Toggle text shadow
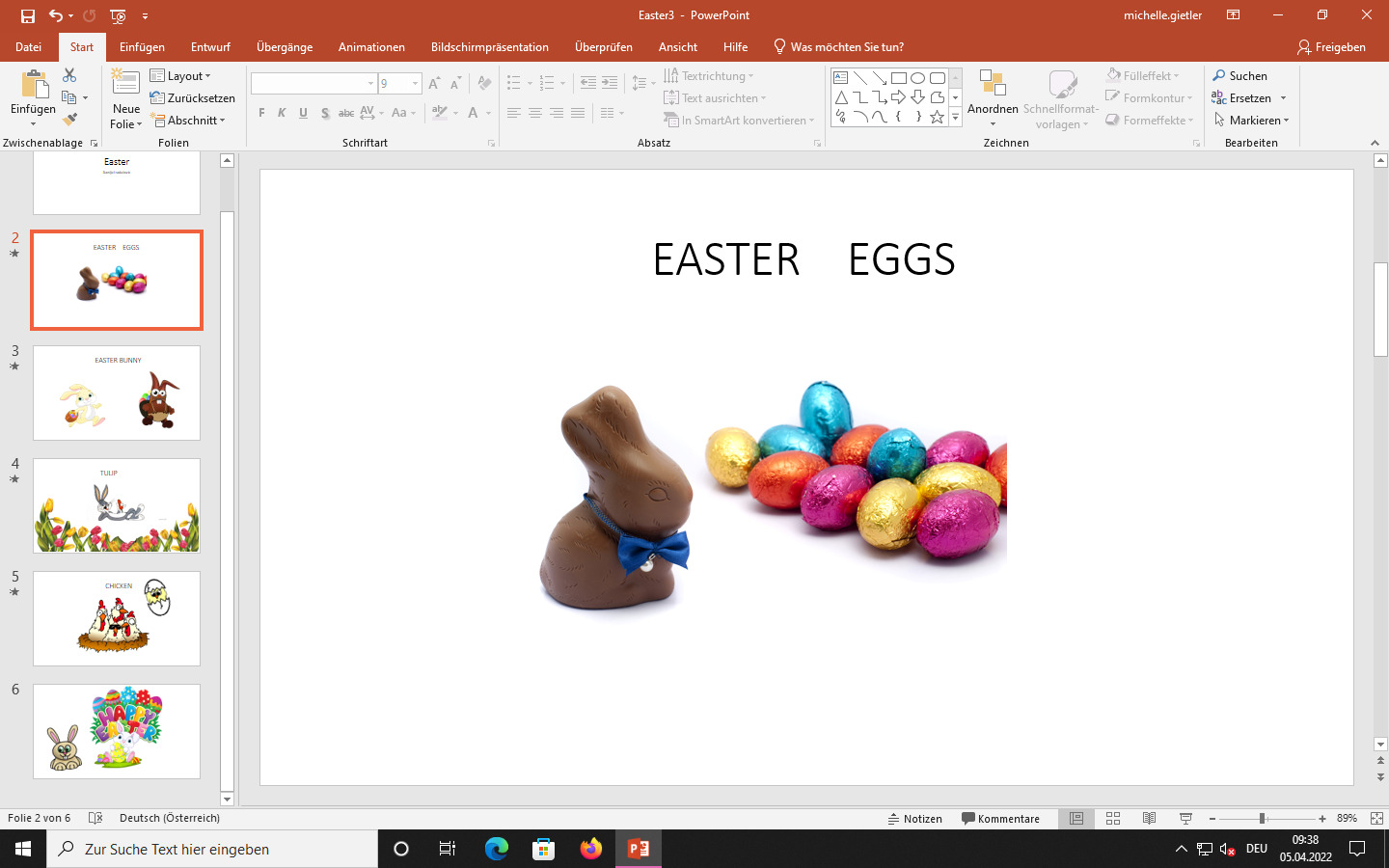Viewport: 1389px width, 868px height. tap(325, 113)
